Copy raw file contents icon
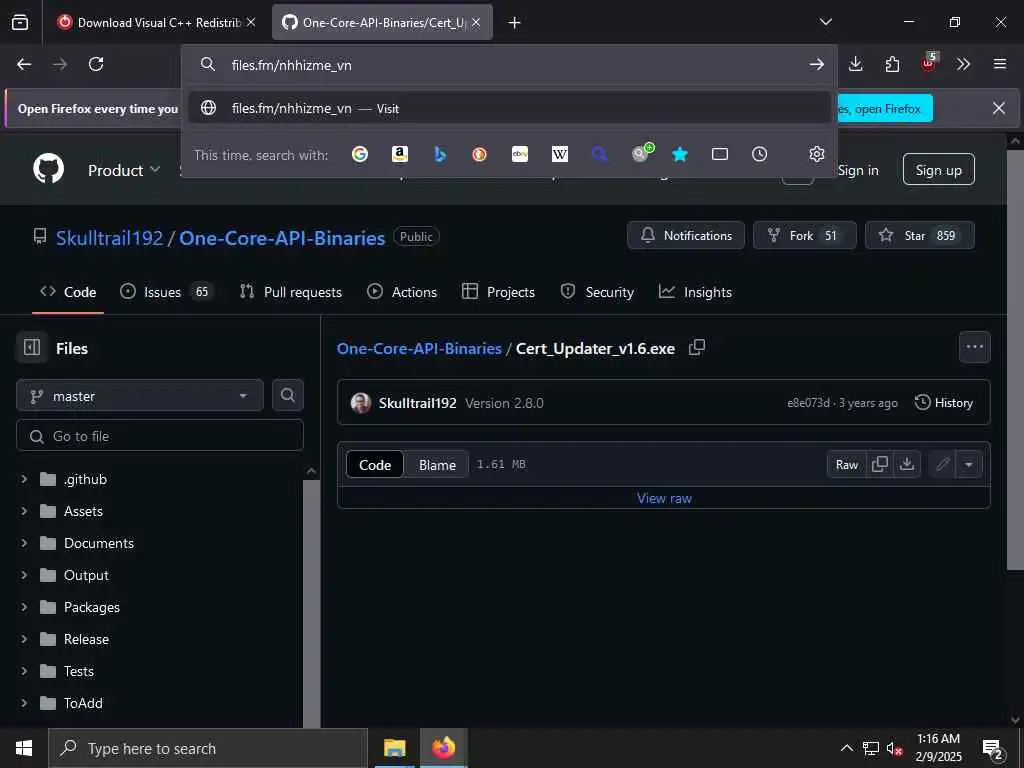 [x=880, y=464]
